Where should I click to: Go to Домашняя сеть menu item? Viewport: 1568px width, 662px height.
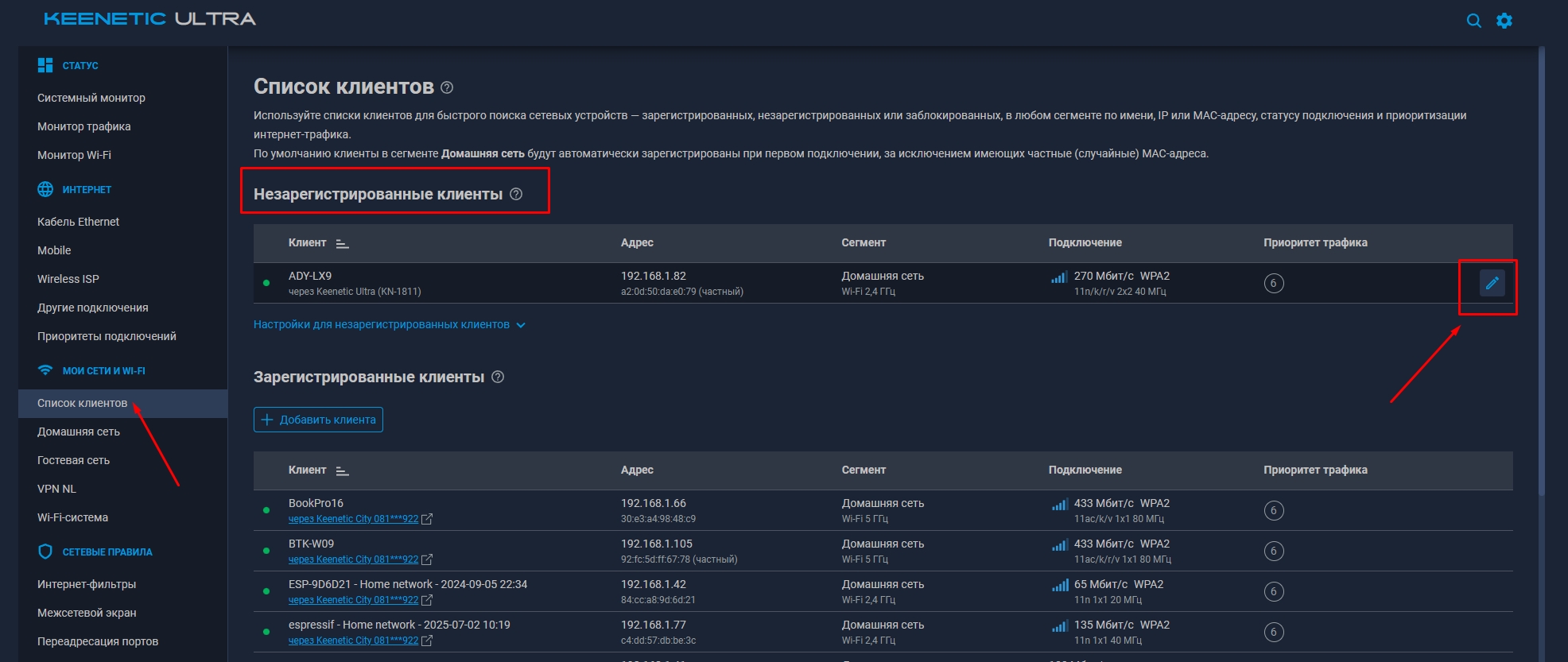[79, 432]
